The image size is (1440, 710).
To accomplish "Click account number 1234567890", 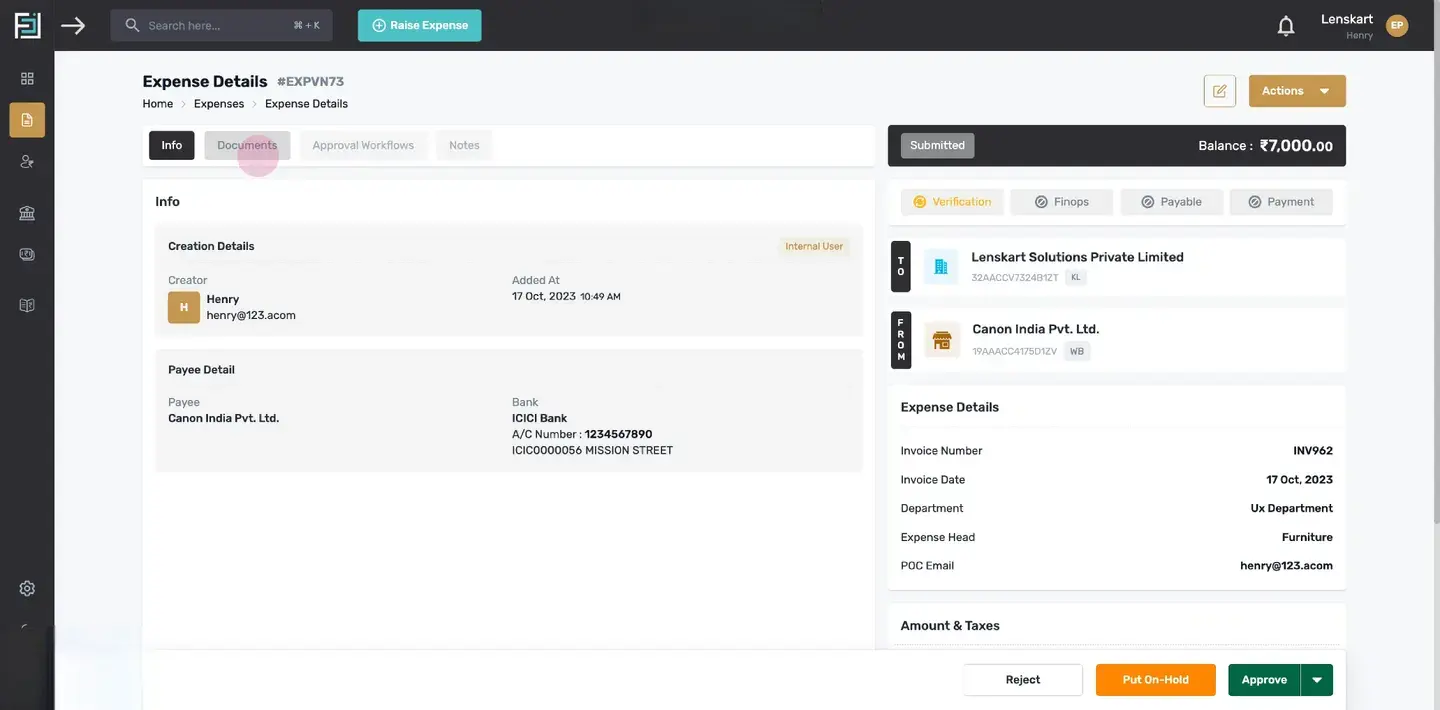I will [x=618, y=435].
